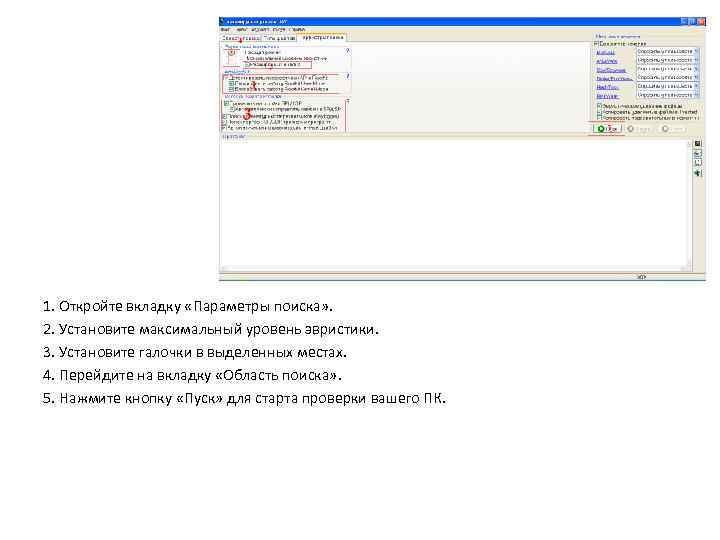Image resolution: width=720 pixels, height=540 pixels.
Task: Open help icon of Anti-RootKit group
Action: point(348,76)
